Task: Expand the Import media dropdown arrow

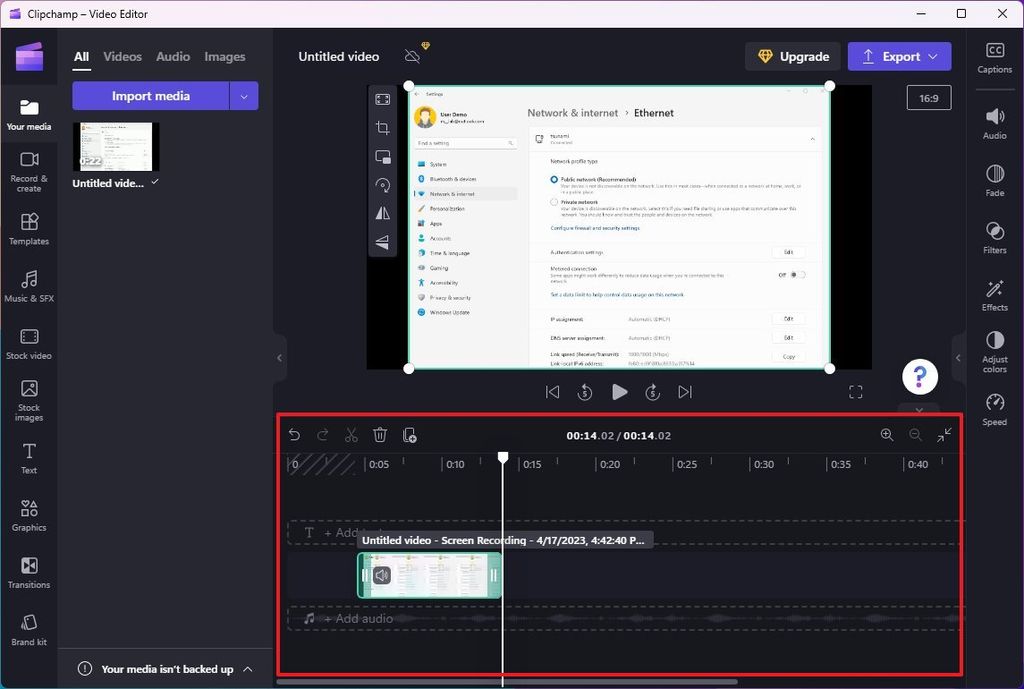Action: [x=244, y=95]
